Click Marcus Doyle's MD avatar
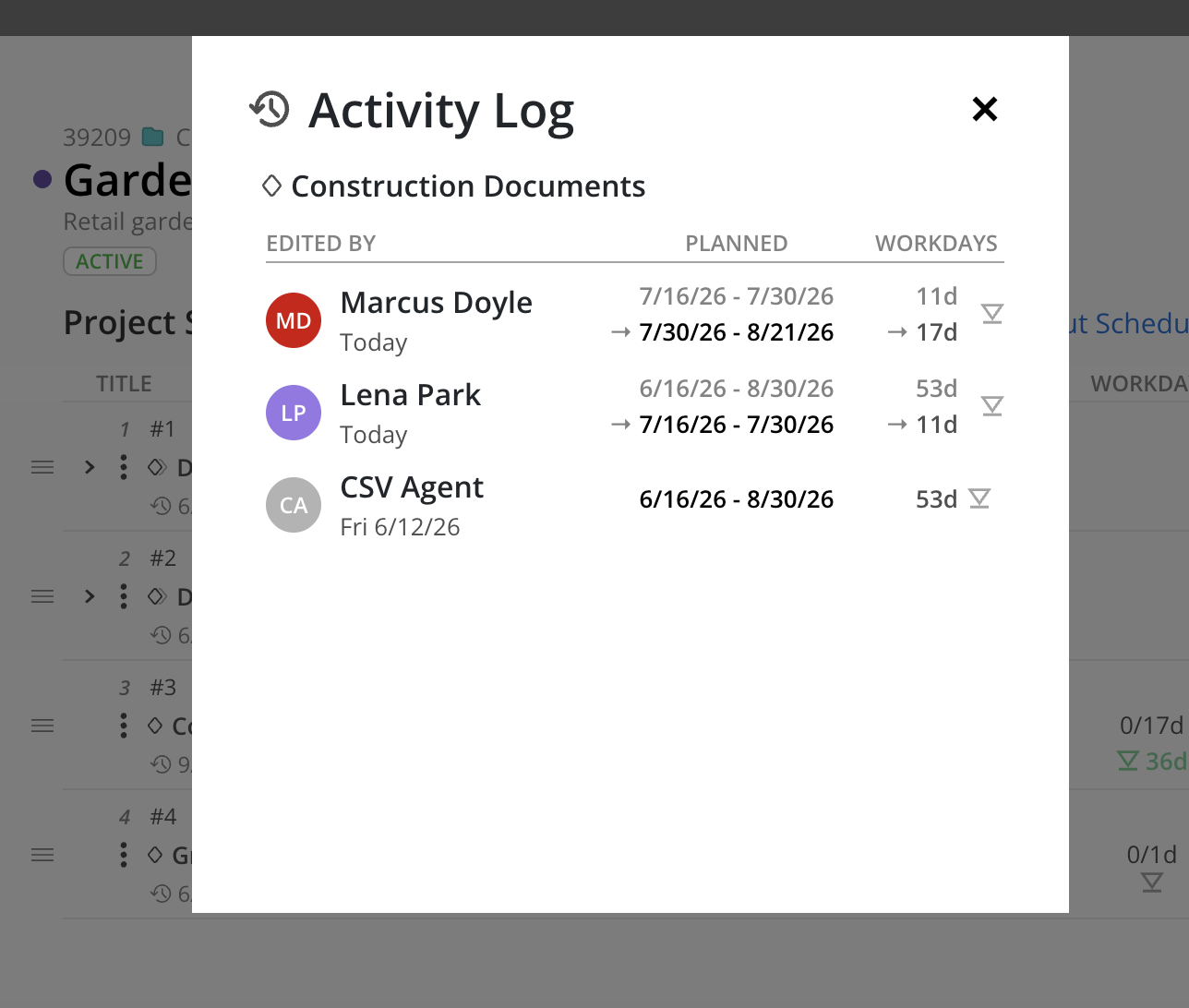 [294, 320]
